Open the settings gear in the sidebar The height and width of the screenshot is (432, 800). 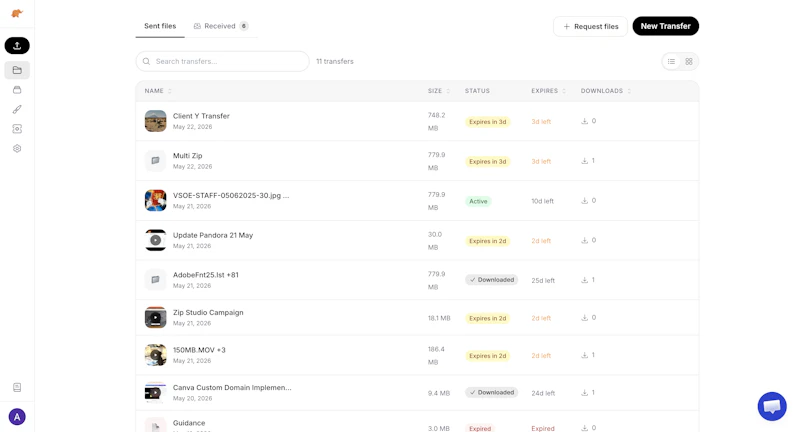pyautogui.click(x=17, y=148)
